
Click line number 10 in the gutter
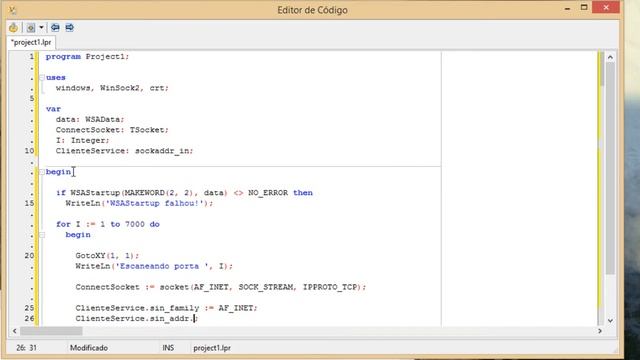coord(29,151)
